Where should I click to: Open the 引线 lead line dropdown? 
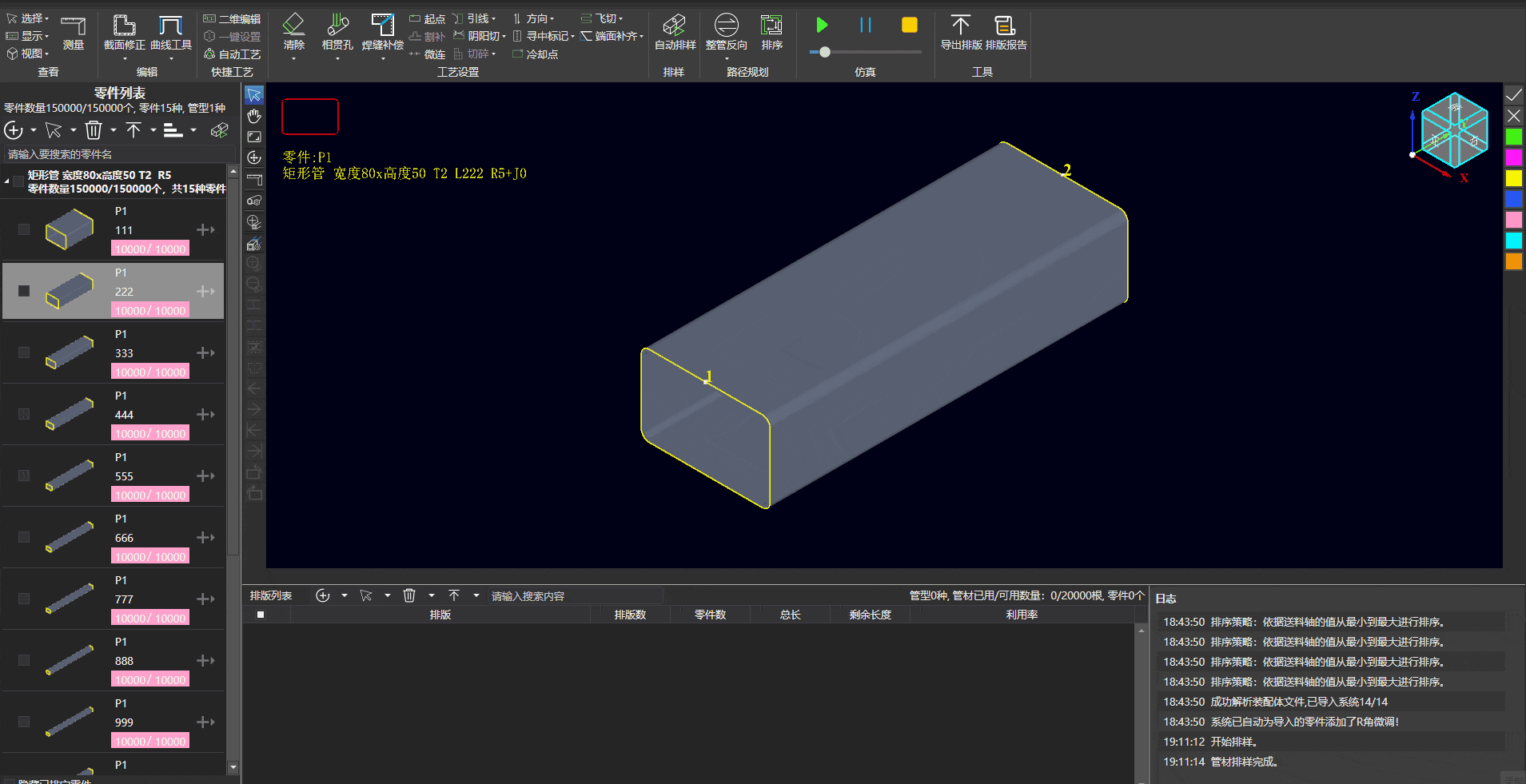click(x=475, y=18)
